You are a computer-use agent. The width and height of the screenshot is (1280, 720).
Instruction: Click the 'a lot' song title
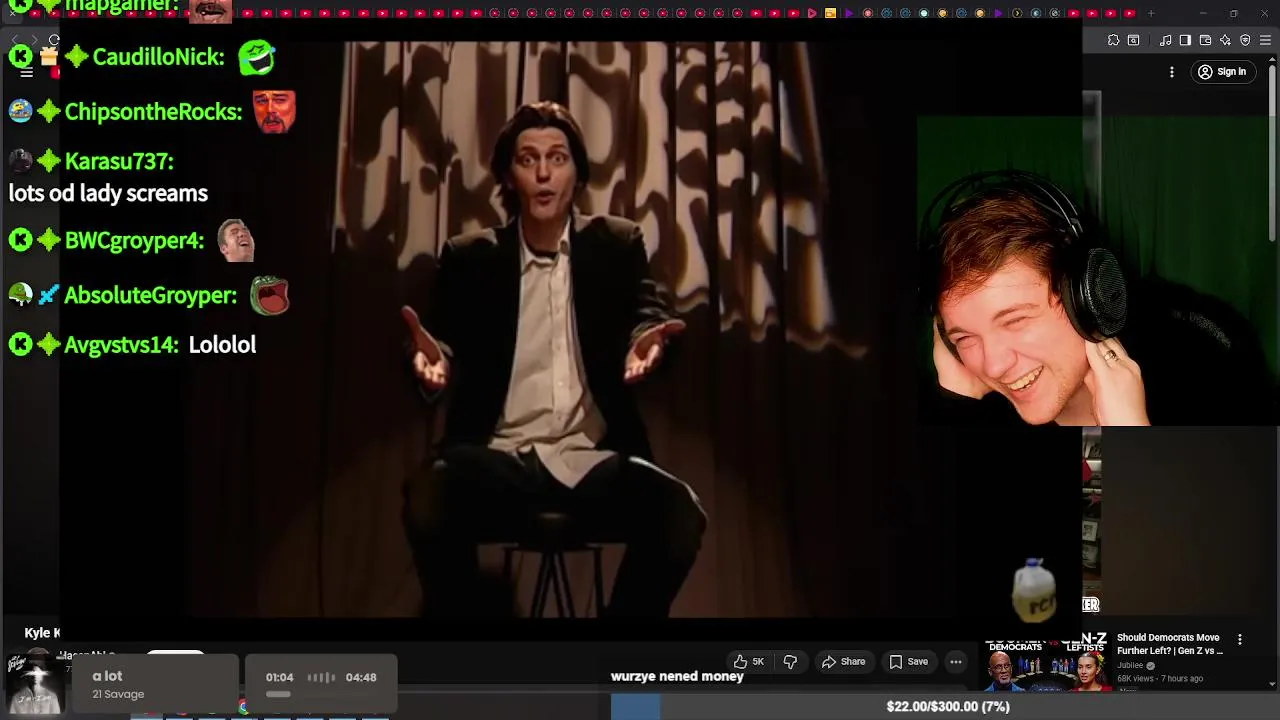[x=107, y=676]
